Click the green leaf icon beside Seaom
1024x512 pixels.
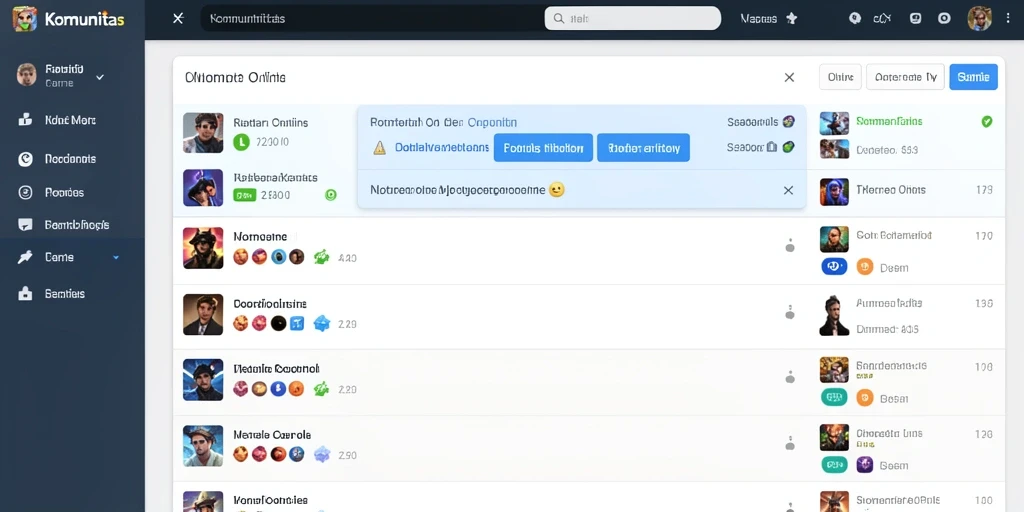(x=788, y=147)
